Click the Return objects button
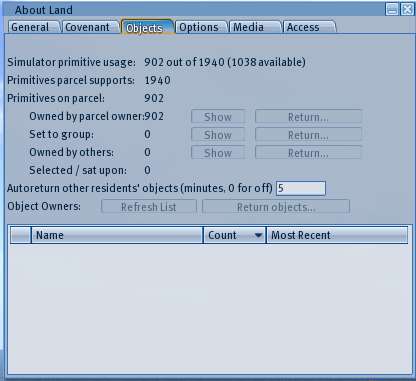The image size is (416, 381). coord(276,207)
